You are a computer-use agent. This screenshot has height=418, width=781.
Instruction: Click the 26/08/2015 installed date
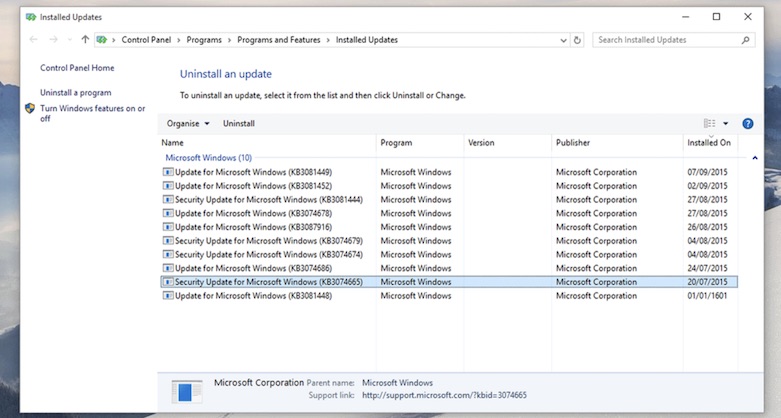coord(707,227)
